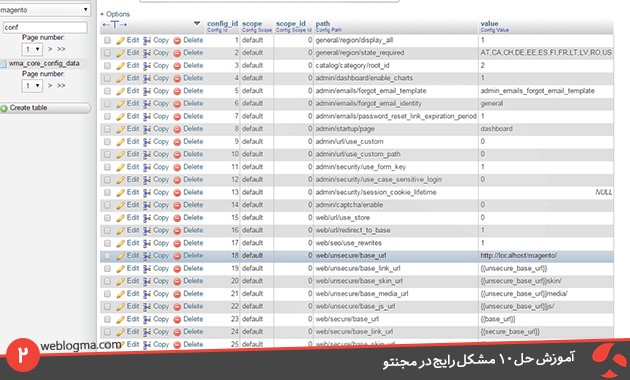The height and width of the screenshot is (380, 630).
Task: Click > below the wma_core_config_data page number
Action: (50, 86)
